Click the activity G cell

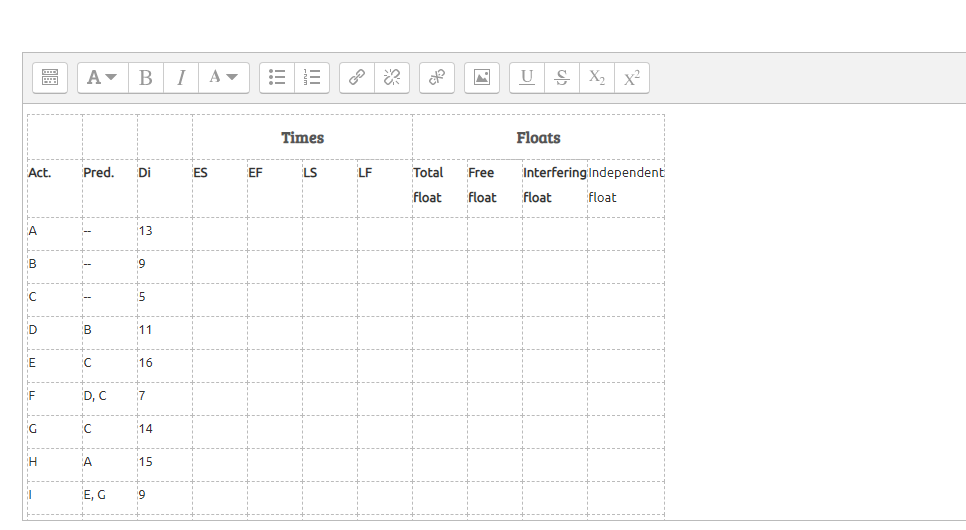pos(55,431)
